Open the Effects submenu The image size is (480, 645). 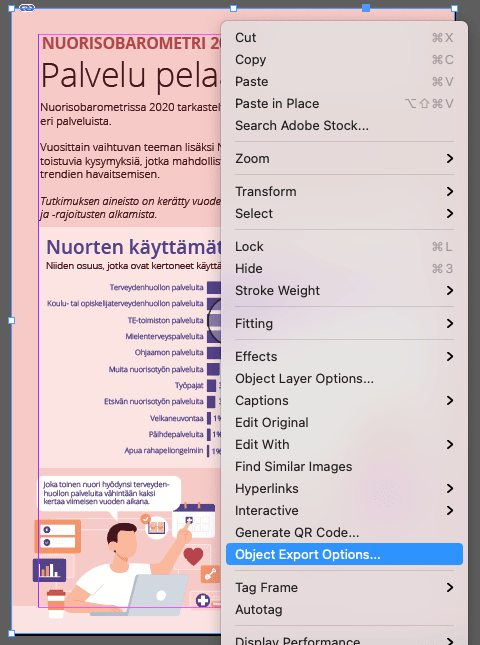pos(344,356)
